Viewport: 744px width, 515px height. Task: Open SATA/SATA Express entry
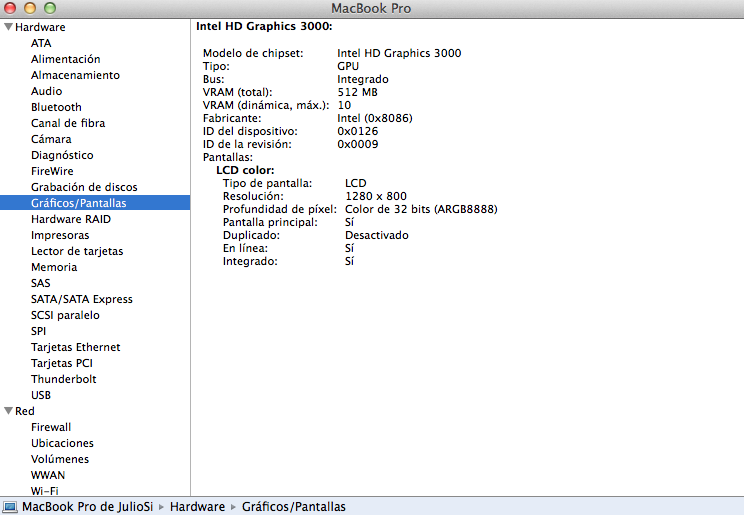coord(82,300)
